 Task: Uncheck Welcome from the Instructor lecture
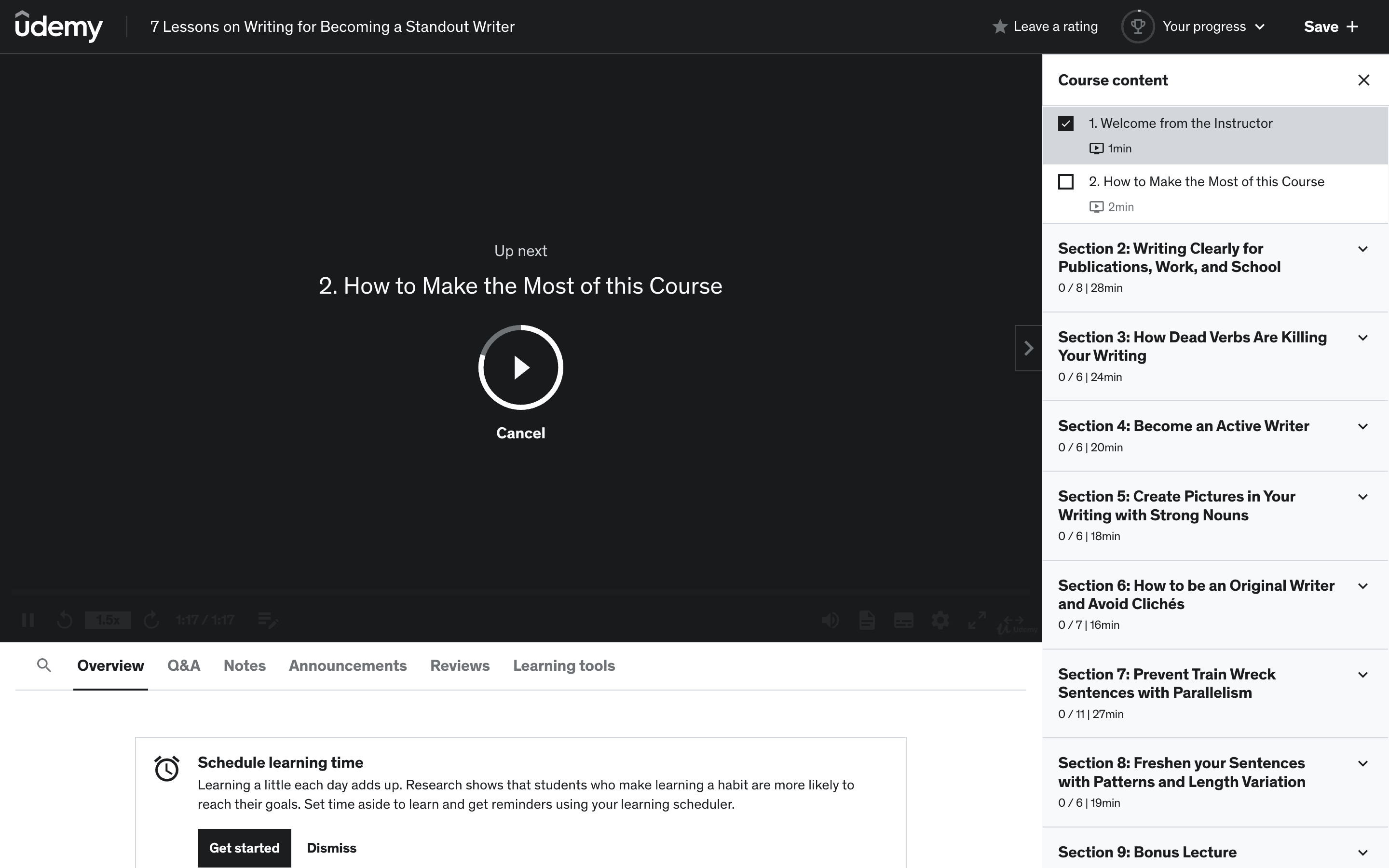(1066, 123)
